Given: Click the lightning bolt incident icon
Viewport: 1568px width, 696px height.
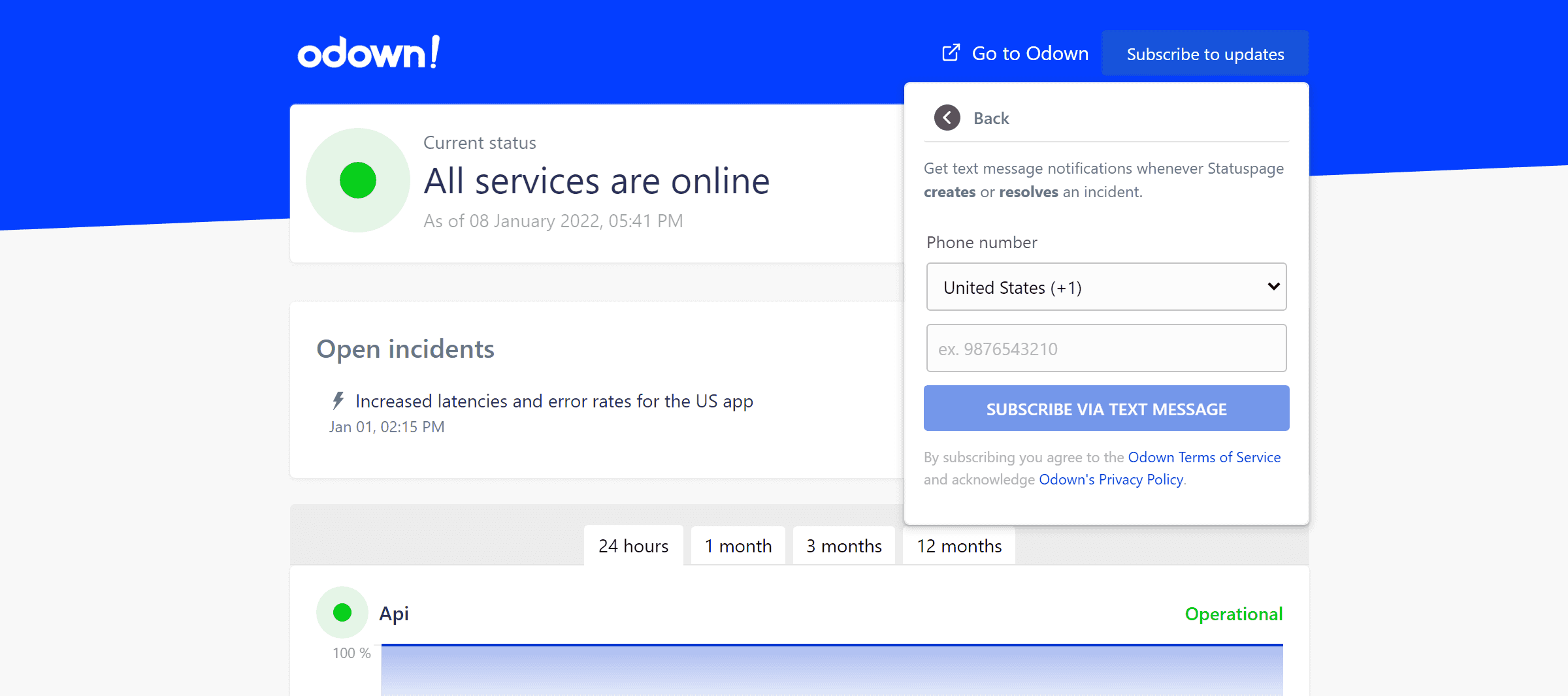Looking at the screenshot, I should (338, 400).
